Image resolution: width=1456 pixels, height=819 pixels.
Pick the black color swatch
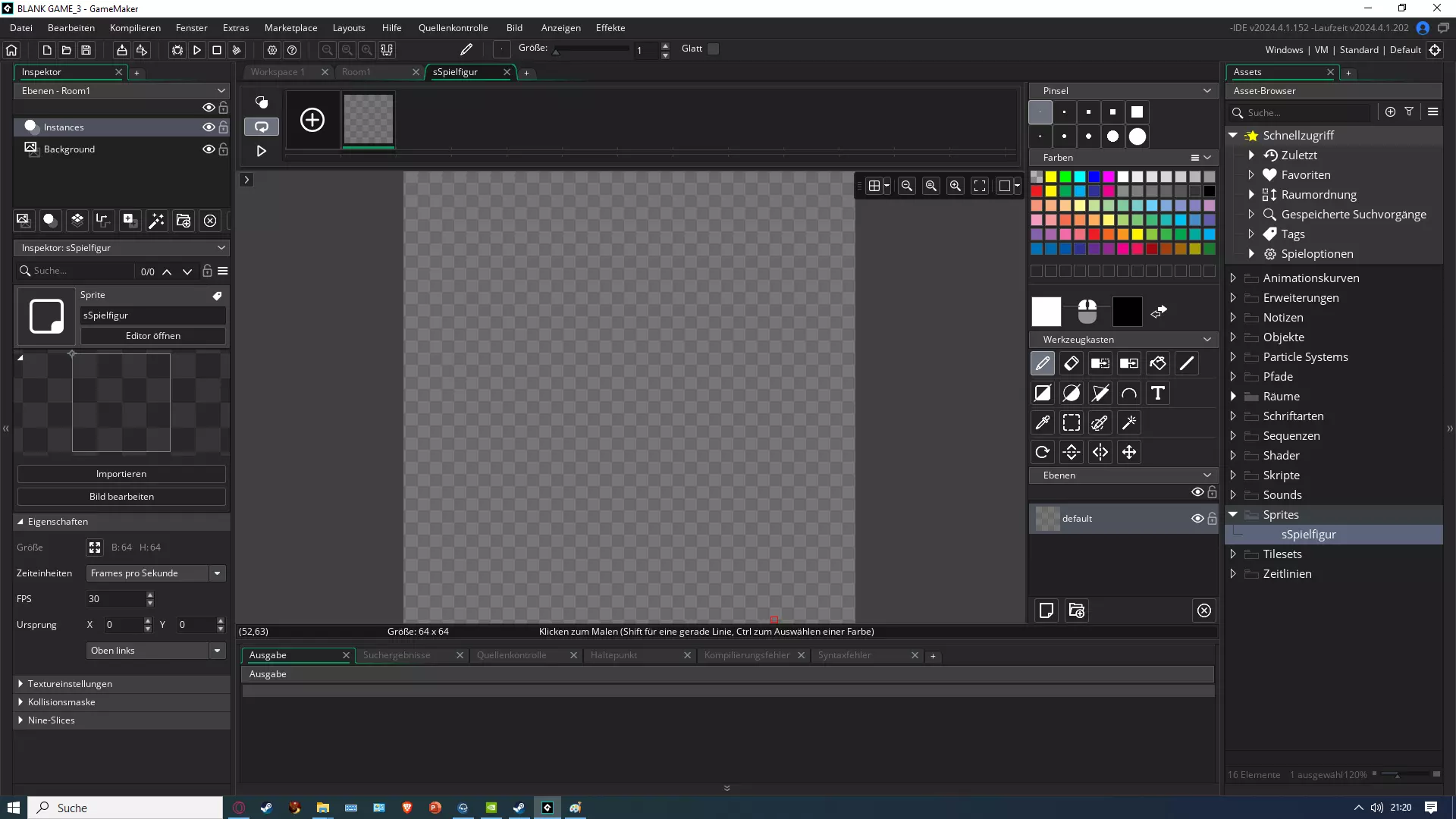[x=1210, y=191]
